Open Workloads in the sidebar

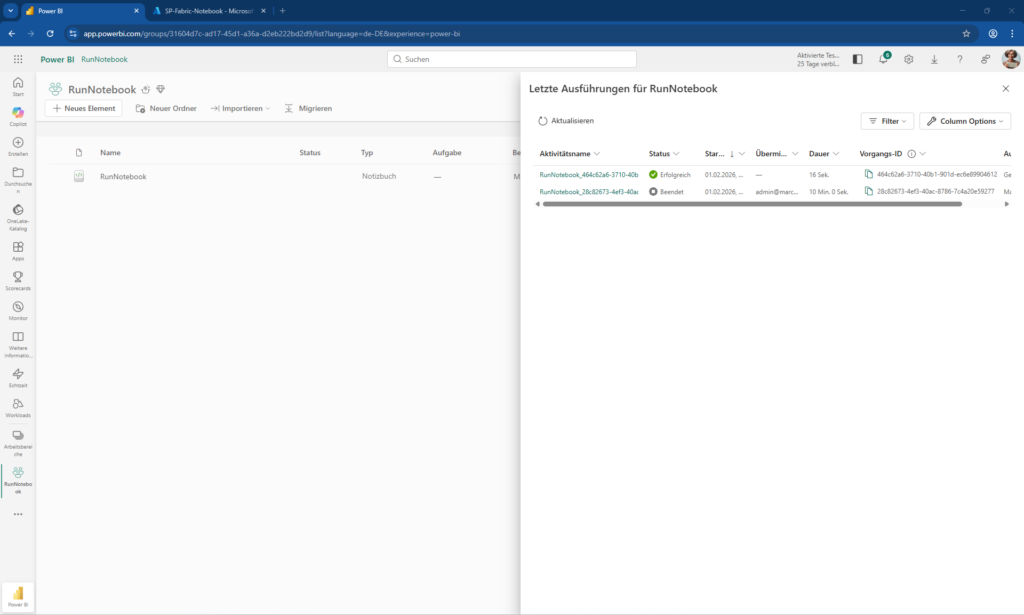click(18, 406)
